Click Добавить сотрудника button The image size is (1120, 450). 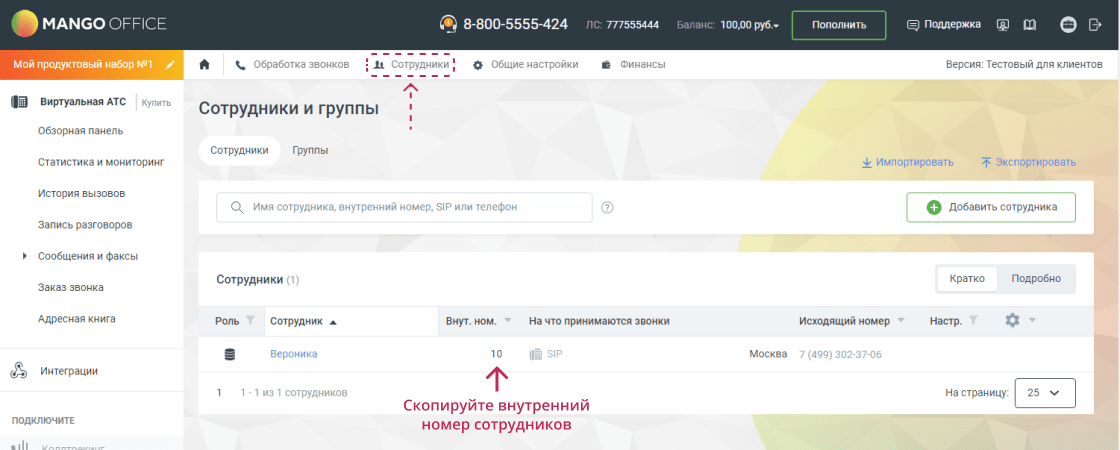991,207
